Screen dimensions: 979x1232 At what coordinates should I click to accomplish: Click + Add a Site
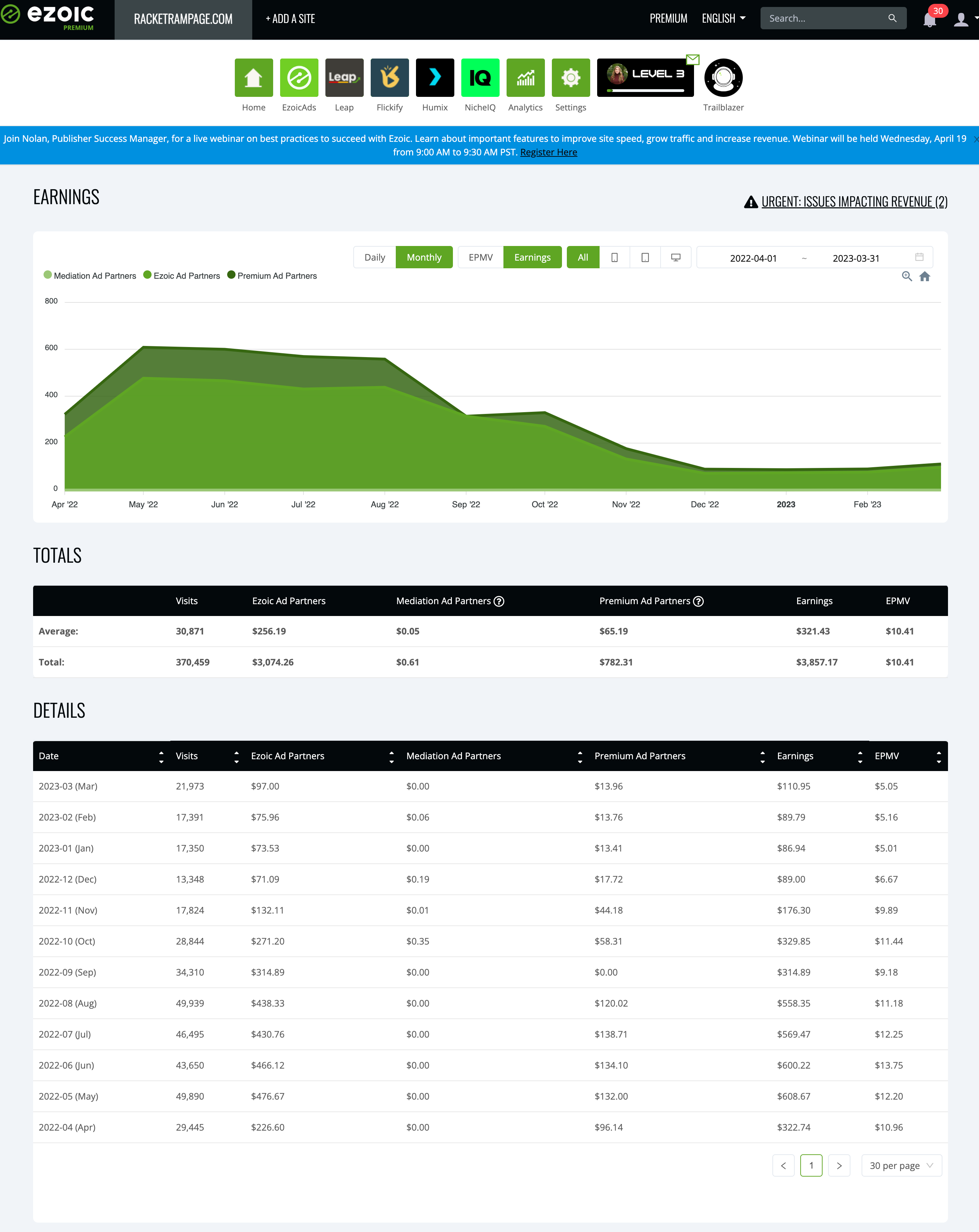pyautogui.click(x=290, y=19)
